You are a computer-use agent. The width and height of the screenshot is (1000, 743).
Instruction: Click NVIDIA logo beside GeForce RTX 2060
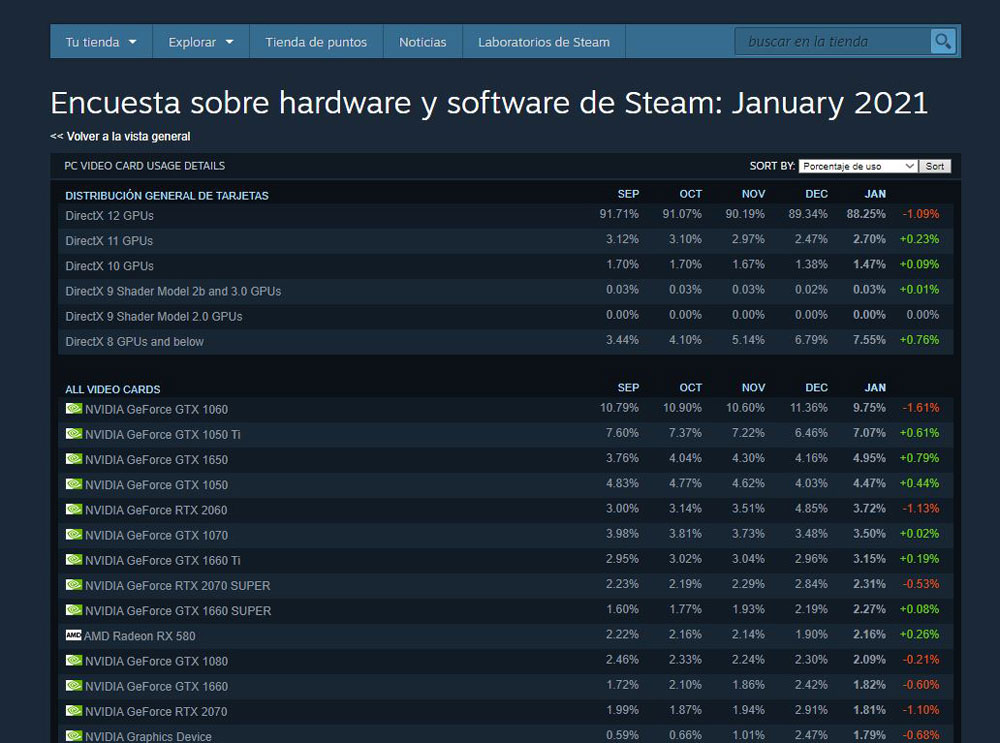(74, 510)
